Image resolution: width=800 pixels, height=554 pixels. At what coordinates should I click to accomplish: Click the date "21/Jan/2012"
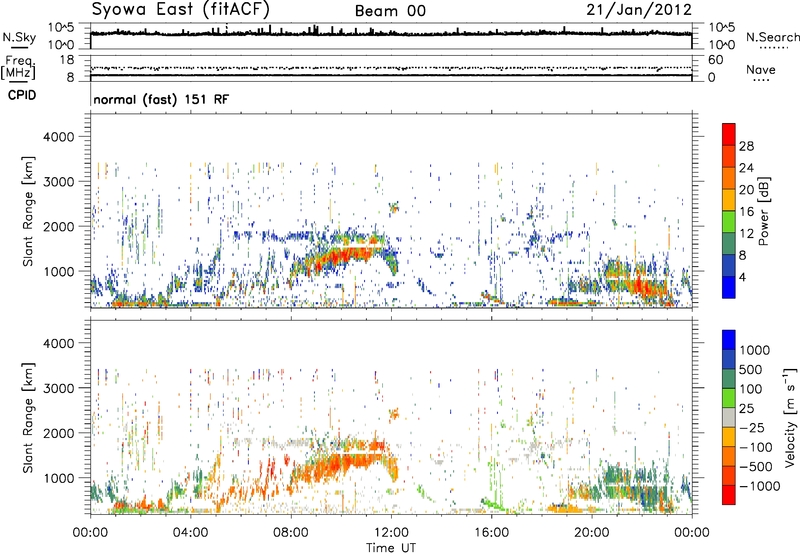639,9
